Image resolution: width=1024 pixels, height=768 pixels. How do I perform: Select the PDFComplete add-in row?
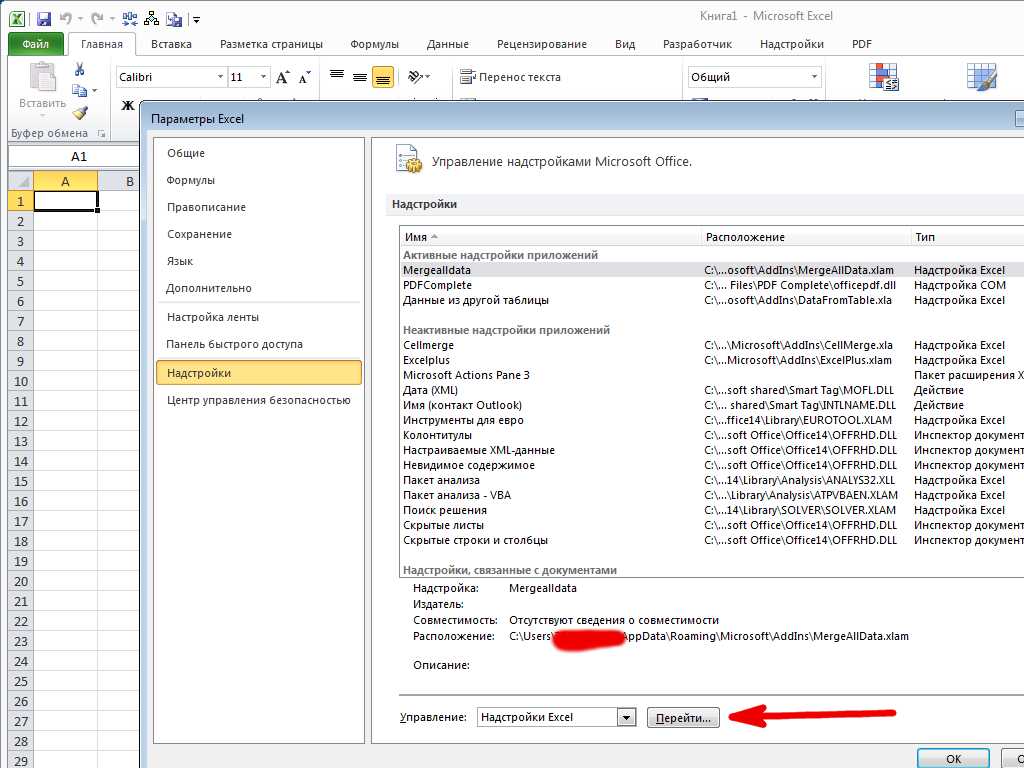point(712,285)
